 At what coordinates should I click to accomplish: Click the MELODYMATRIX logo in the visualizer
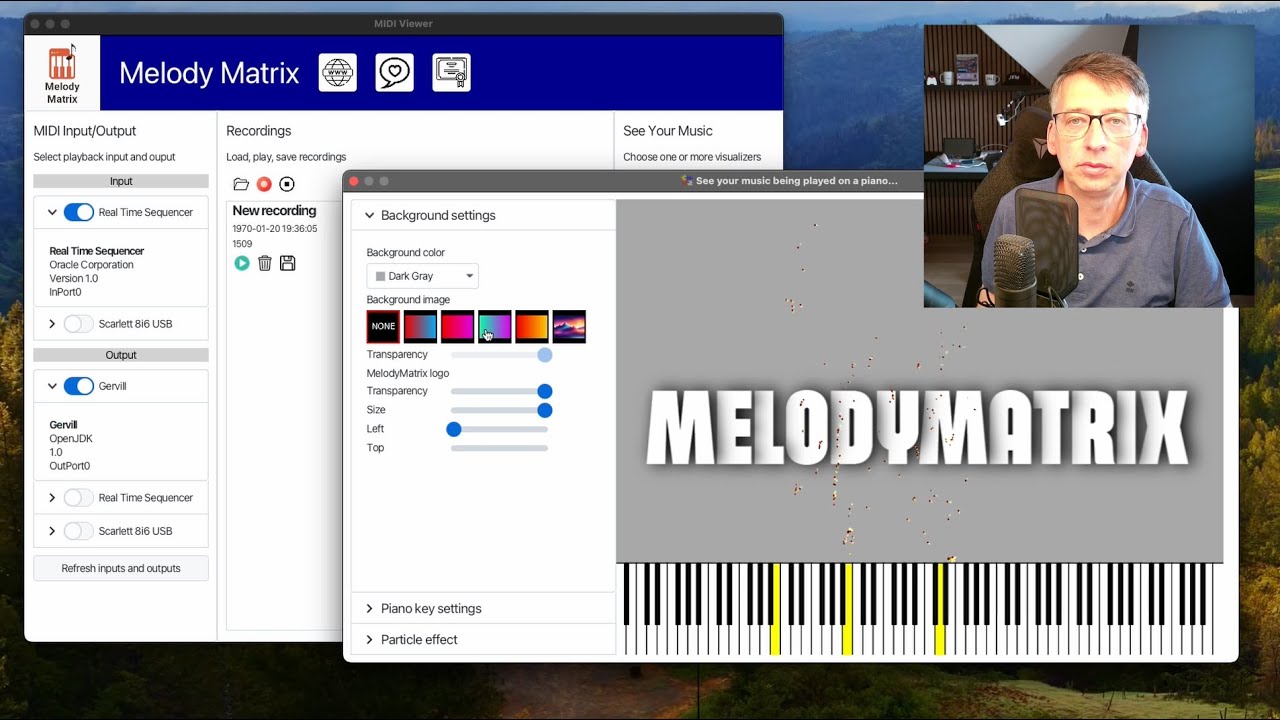918,428
